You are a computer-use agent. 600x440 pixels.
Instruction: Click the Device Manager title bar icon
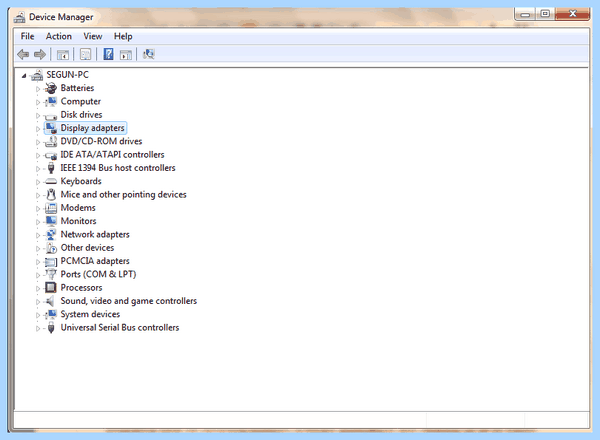click(20, 17)
